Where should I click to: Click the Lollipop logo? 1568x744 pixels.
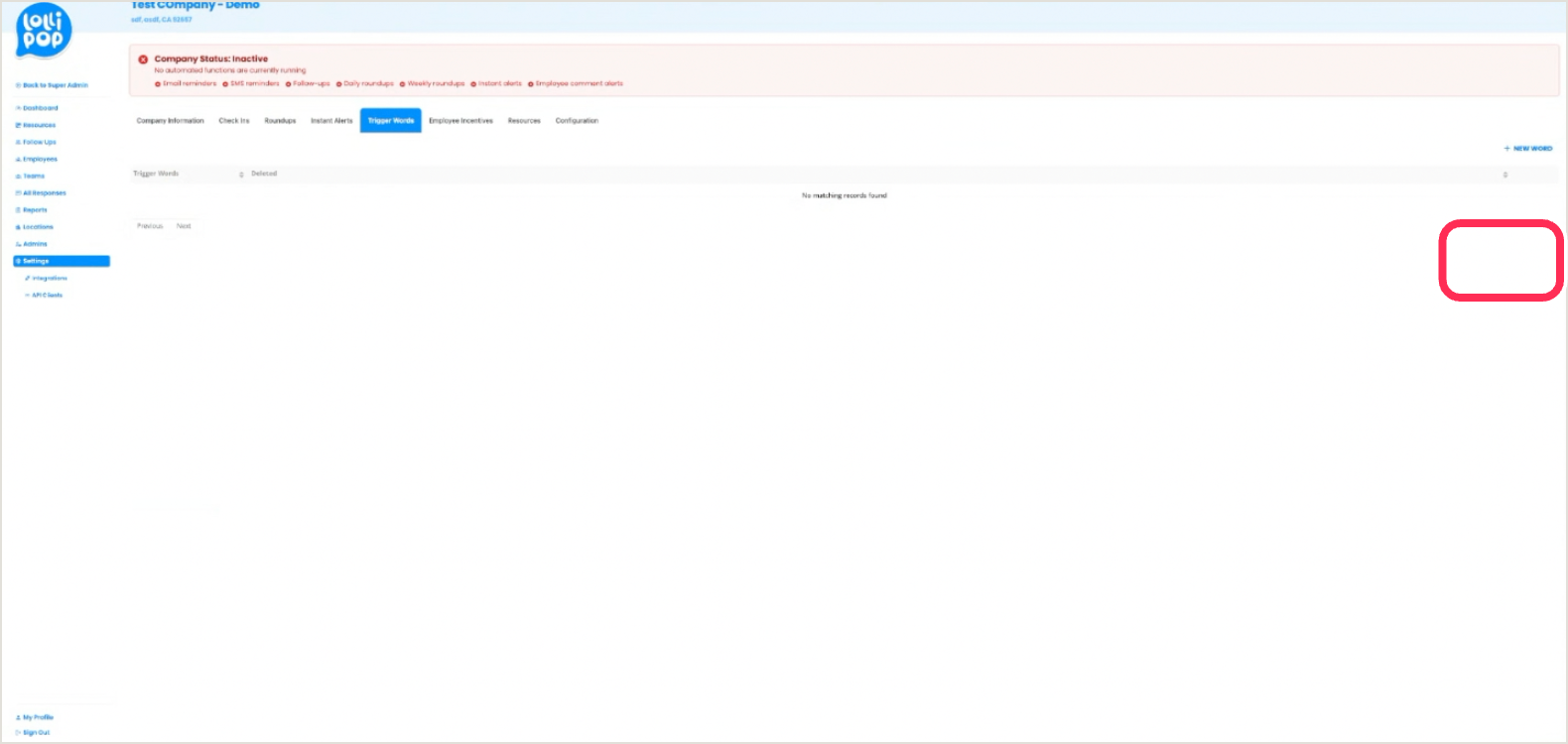pos(44,31)
